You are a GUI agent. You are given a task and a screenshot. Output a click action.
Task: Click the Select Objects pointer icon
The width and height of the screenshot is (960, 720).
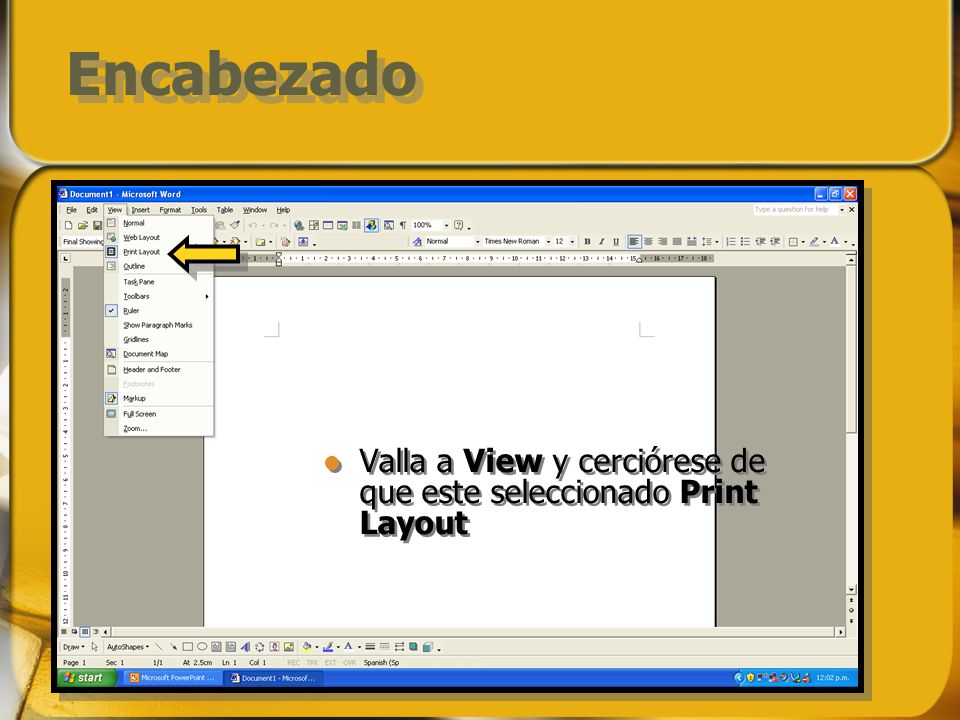pyautogui.click(x=94, y=647)
